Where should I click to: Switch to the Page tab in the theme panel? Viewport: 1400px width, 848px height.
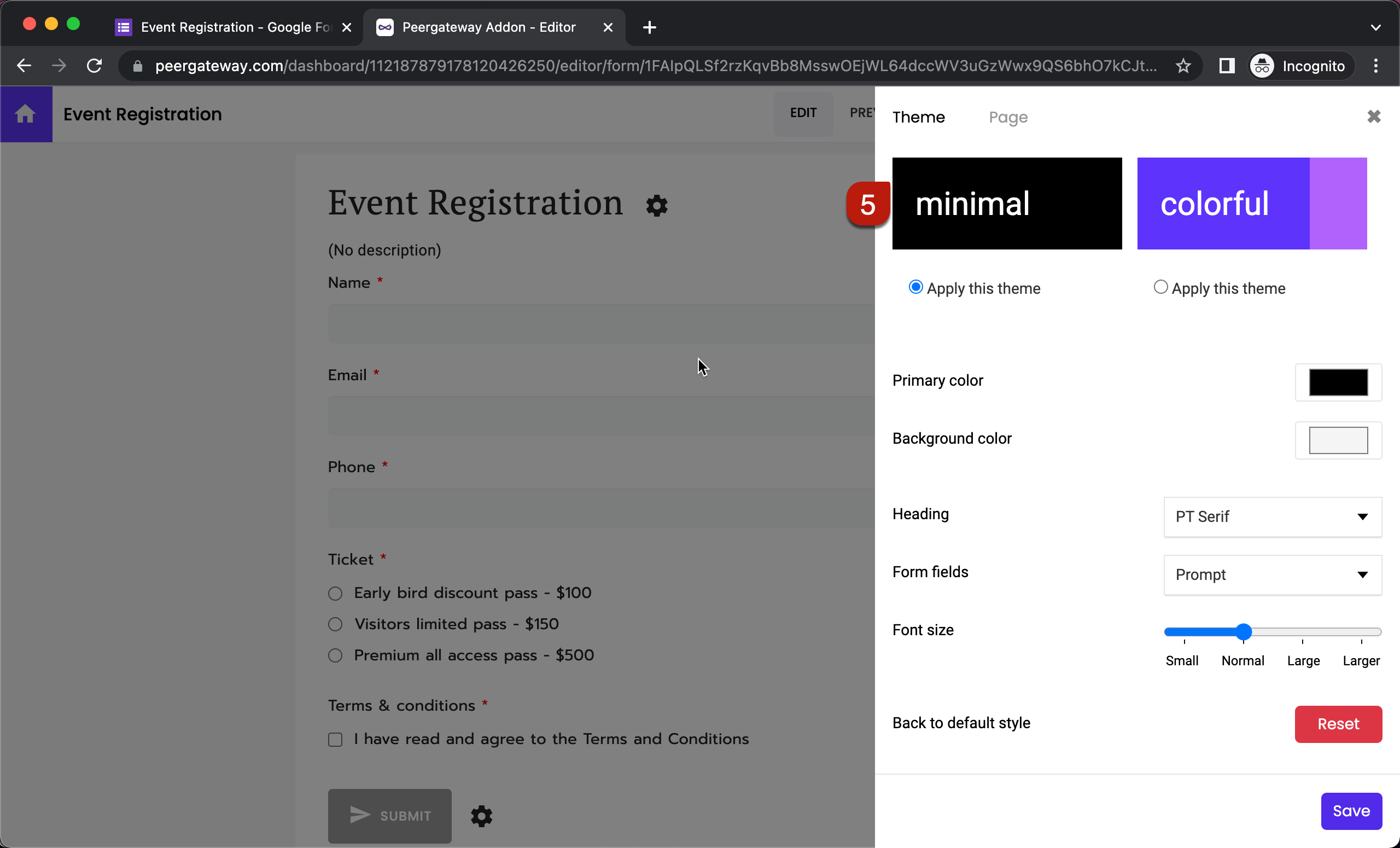[x=1008, y=117]
